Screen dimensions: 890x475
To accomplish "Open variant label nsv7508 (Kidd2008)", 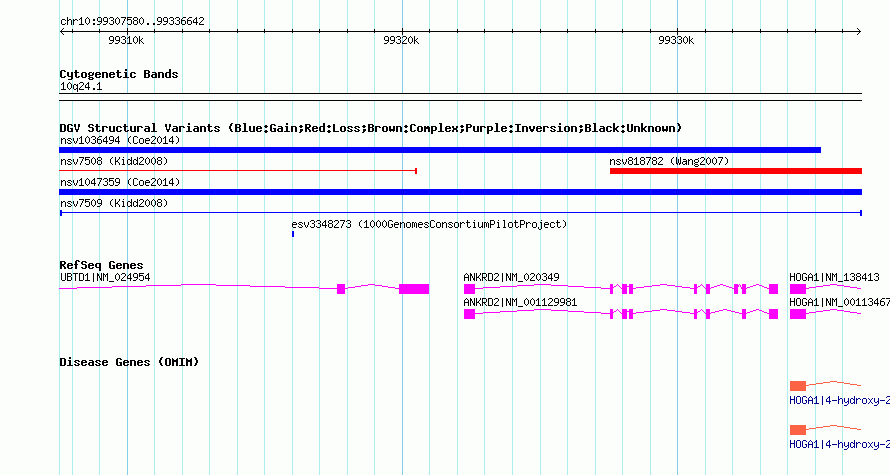I will point(114,161).
